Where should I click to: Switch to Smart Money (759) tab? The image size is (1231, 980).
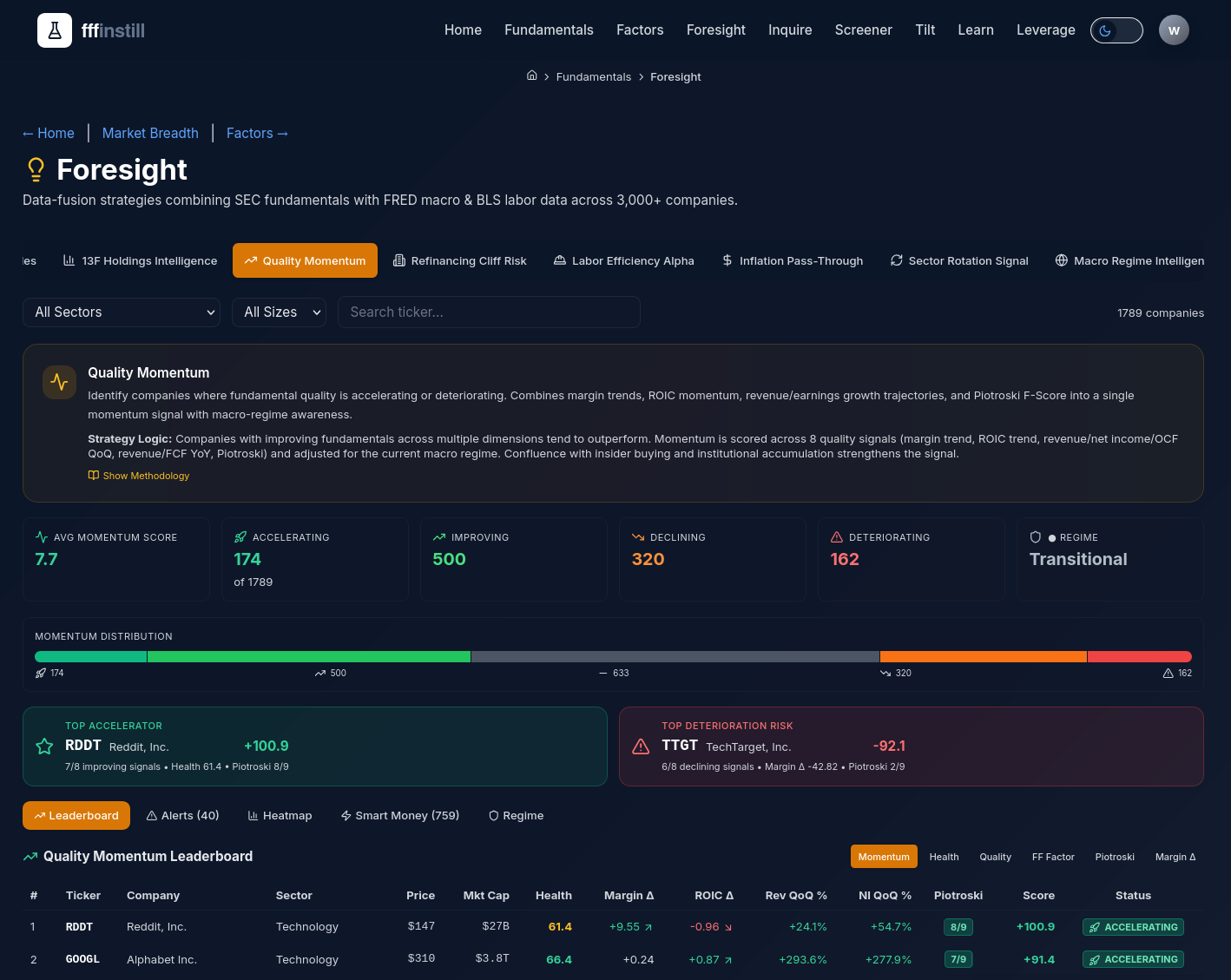pos(400,816)
